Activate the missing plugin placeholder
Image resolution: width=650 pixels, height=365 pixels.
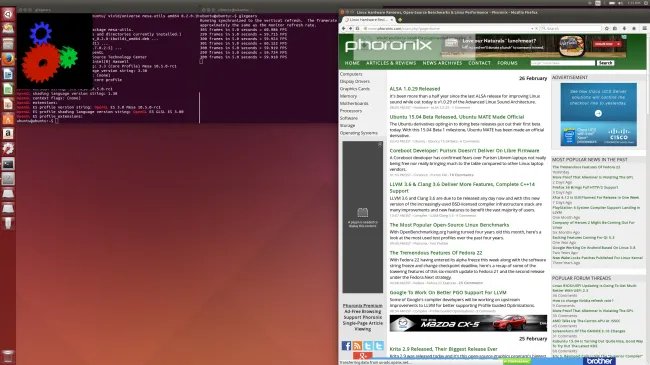tap(363, 217)
